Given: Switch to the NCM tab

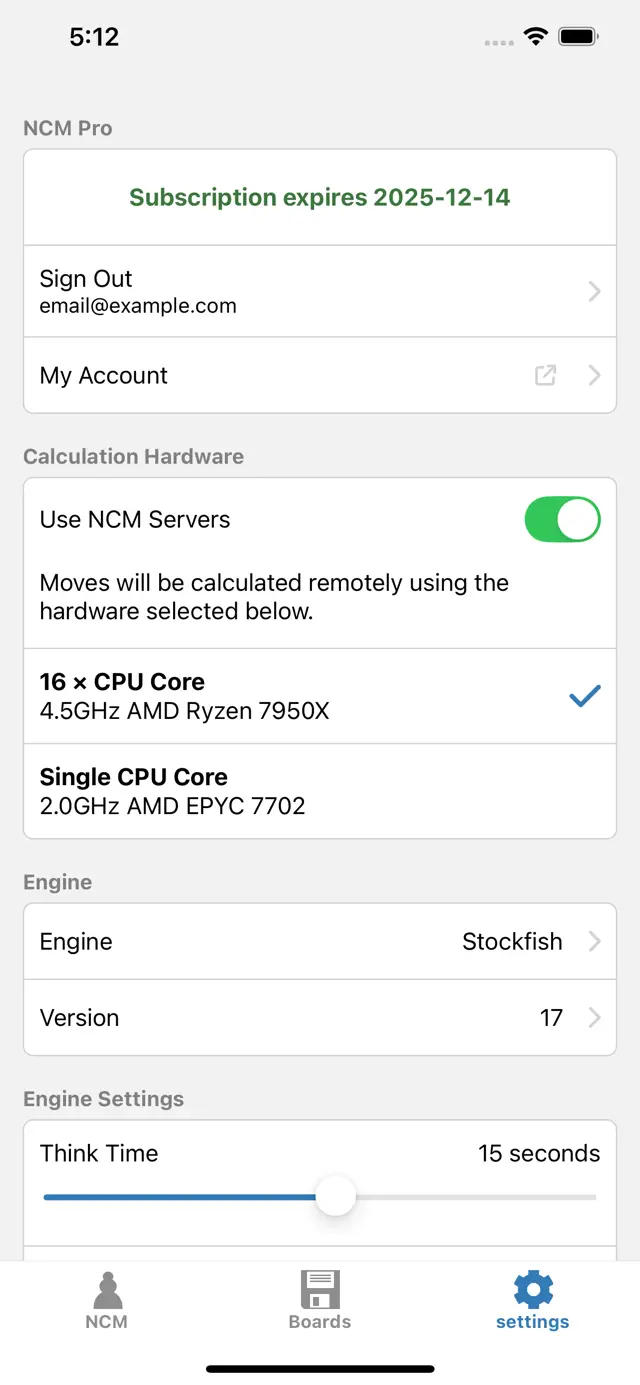Looking at the screenshot, I should pos(107,1300).
